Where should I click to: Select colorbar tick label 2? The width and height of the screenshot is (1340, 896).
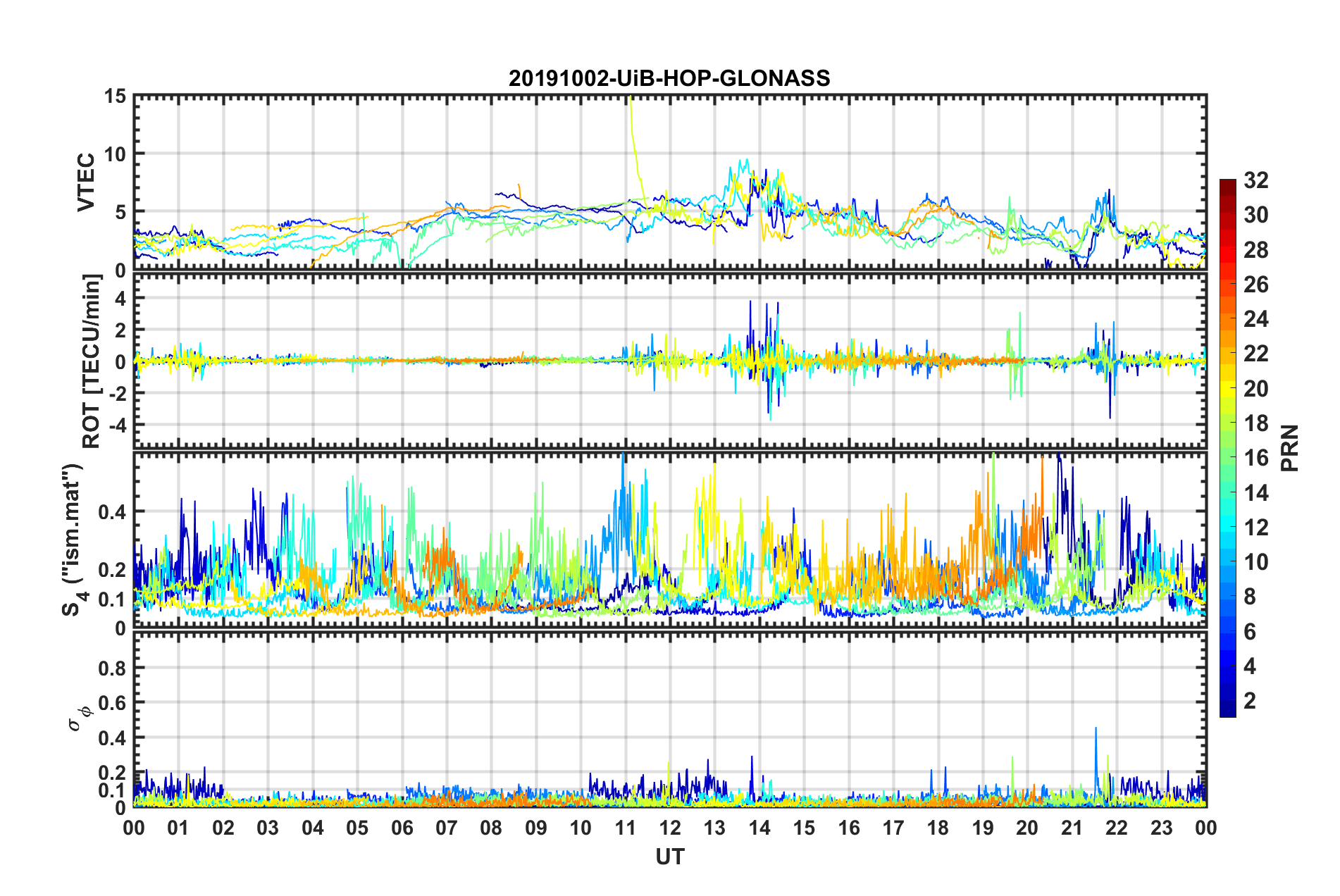coord(1250,701)
